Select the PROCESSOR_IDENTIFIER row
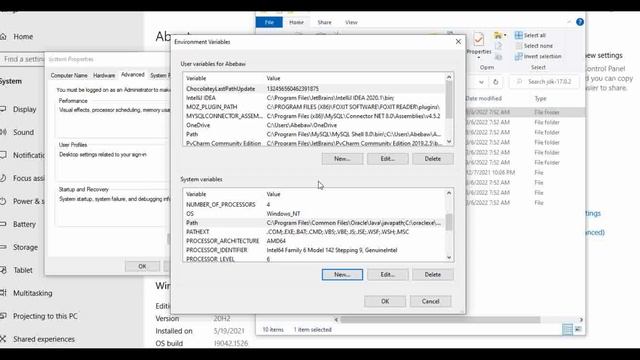Viewport: 640px width, 360px height. (314, 250)
